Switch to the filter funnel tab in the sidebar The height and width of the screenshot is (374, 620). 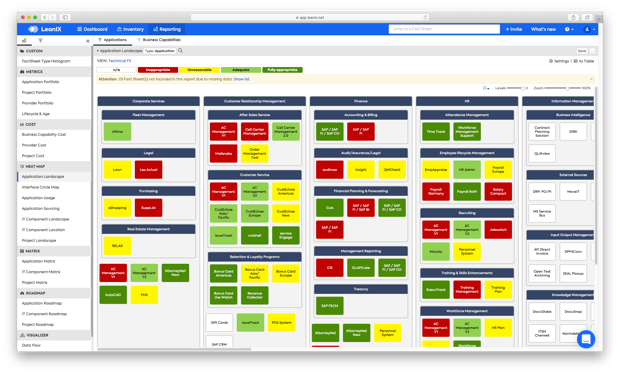[40, 40]
